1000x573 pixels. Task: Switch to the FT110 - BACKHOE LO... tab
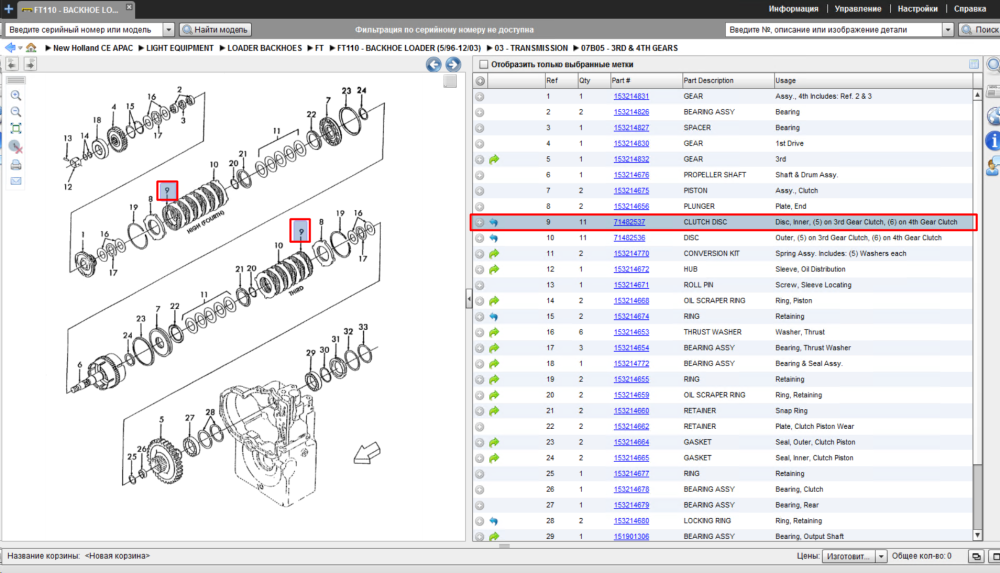coord(75,10)
